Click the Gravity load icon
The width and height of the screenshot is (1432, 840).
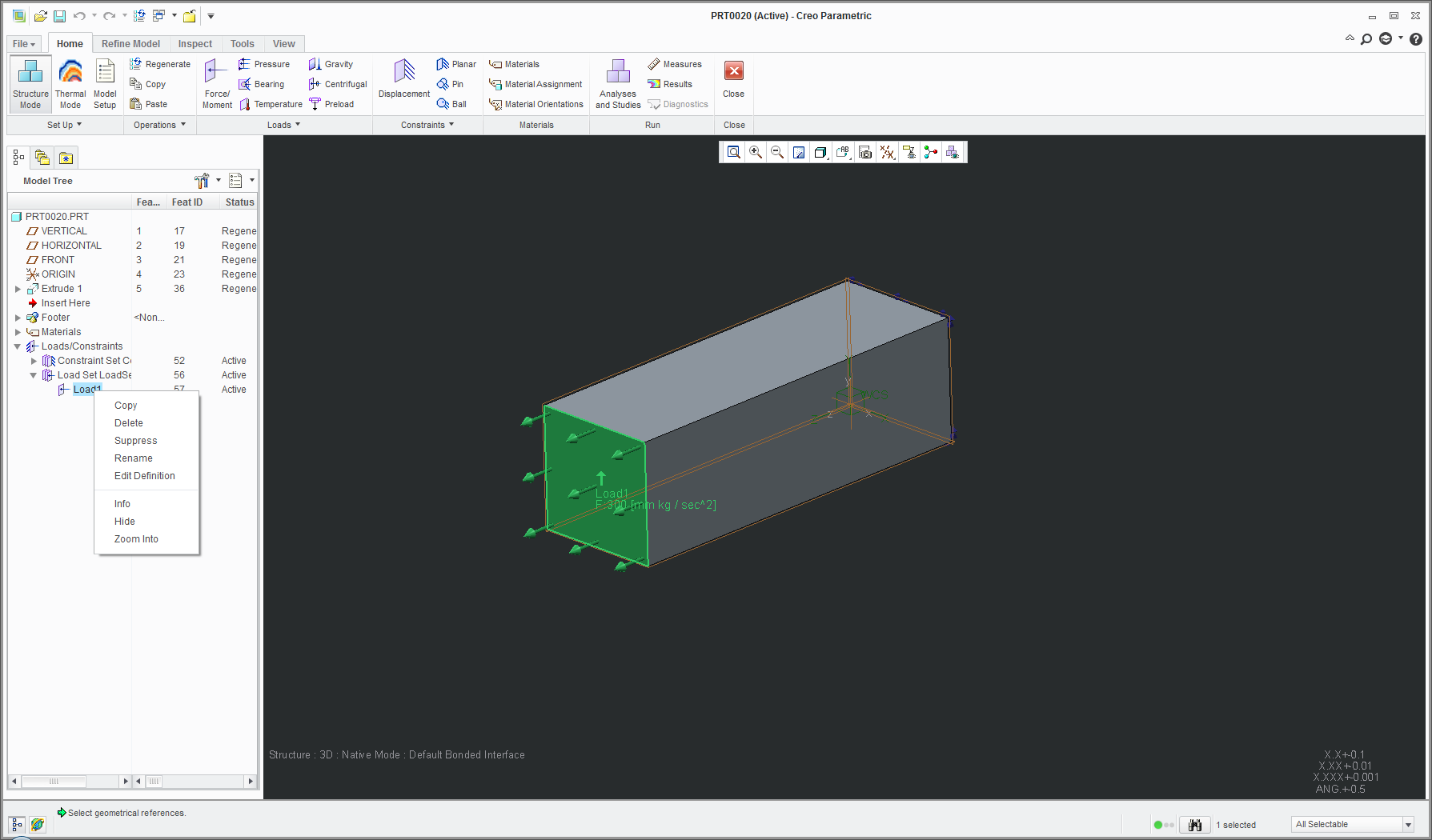pos(331,64)
